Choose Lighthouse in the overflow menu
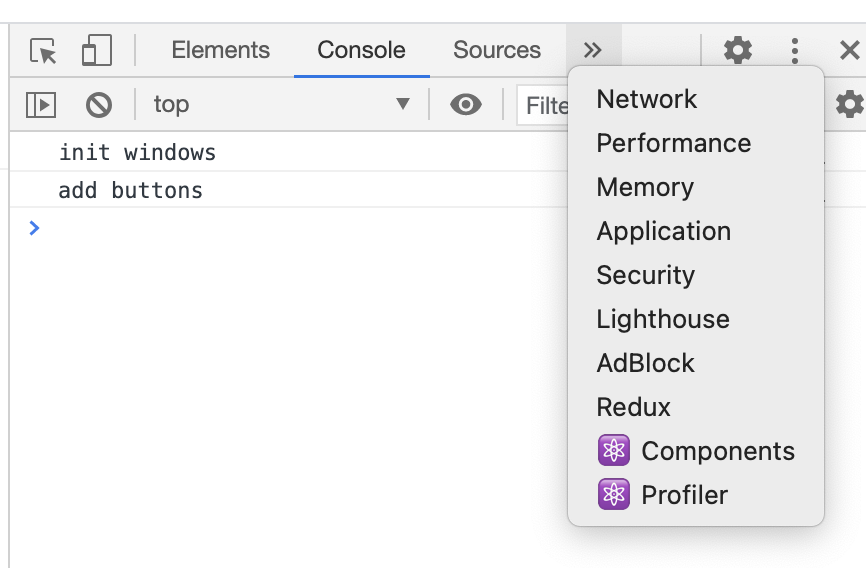The image size is (866, 568). [663, 319]
